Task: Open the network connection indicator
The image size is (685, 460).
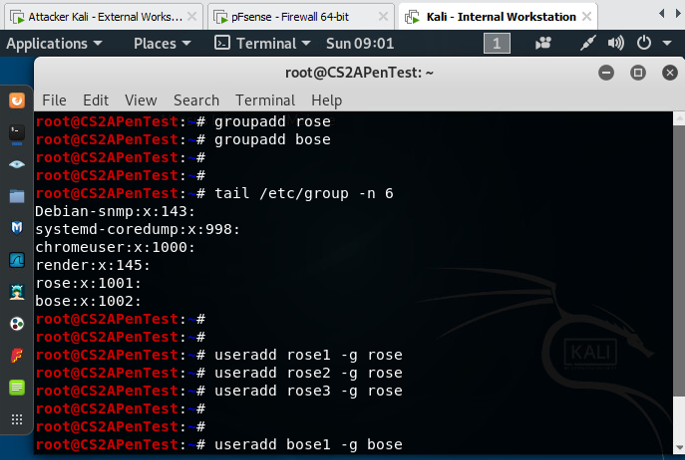Action: [590, 43]
